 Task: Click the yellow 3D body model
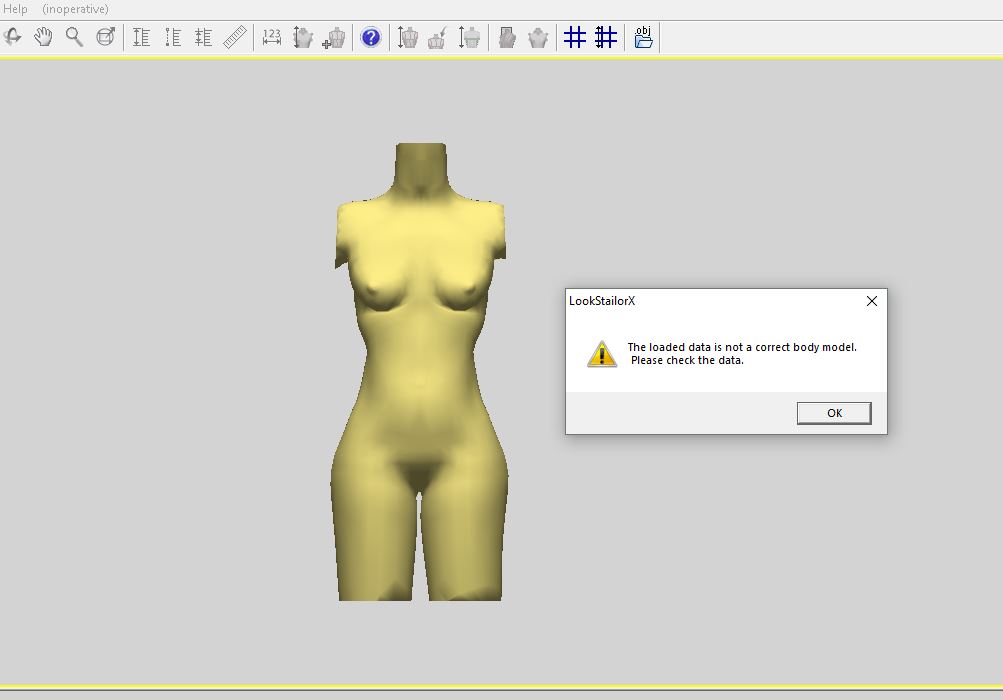pyautogui.click(x=420, y=371)
